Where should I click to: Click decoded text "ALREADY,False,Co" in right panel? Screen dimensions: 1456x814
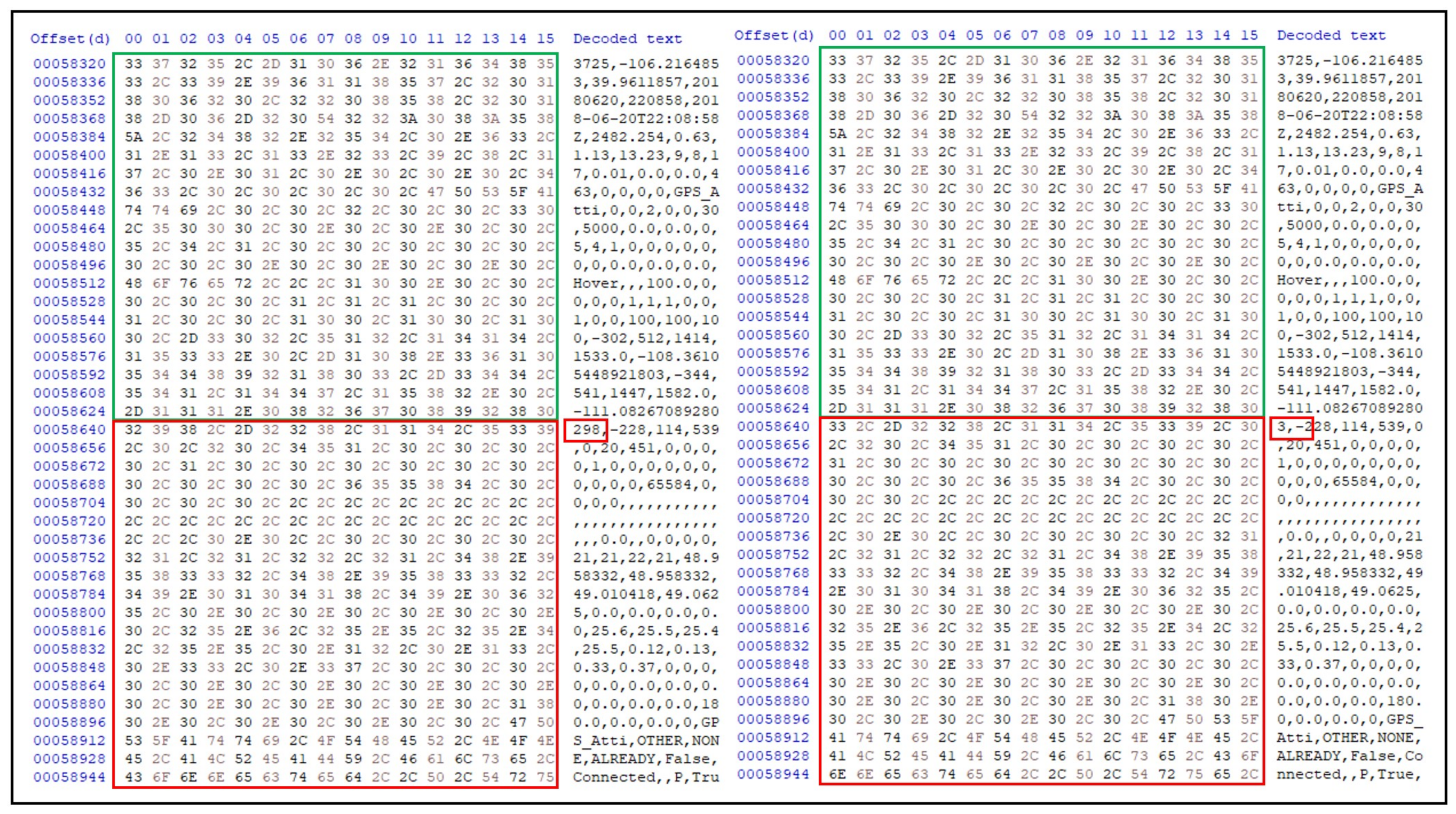[1349, 756]
